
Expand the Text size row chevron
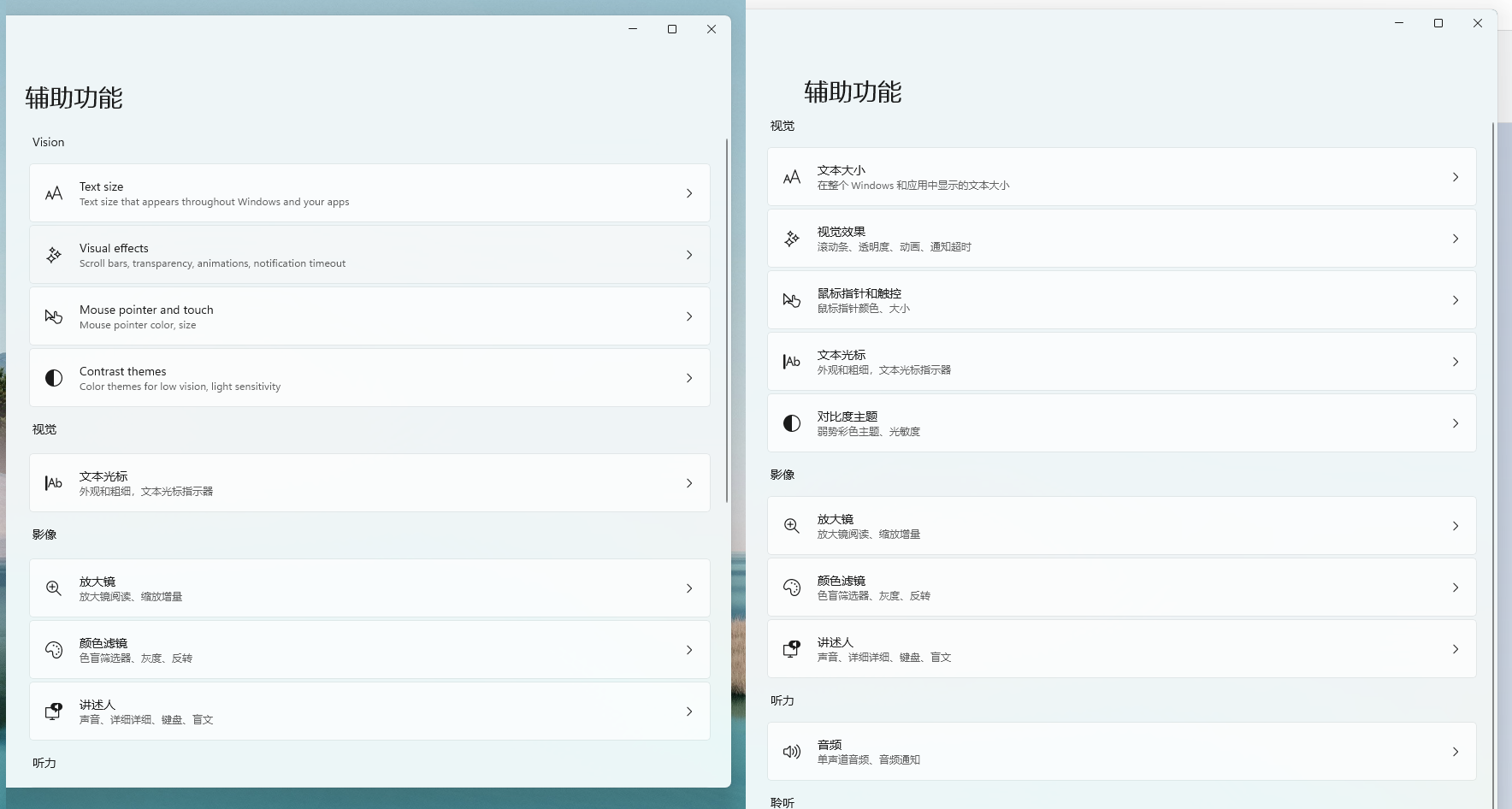(x=689, y=193)
